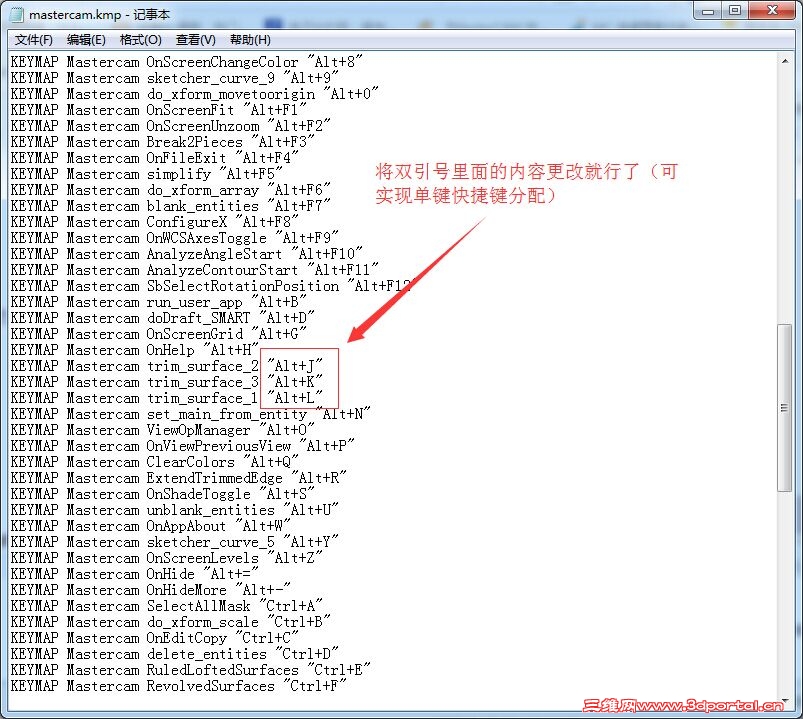
Task: Click the scrollbar down arrow
Action: point(785,701)
